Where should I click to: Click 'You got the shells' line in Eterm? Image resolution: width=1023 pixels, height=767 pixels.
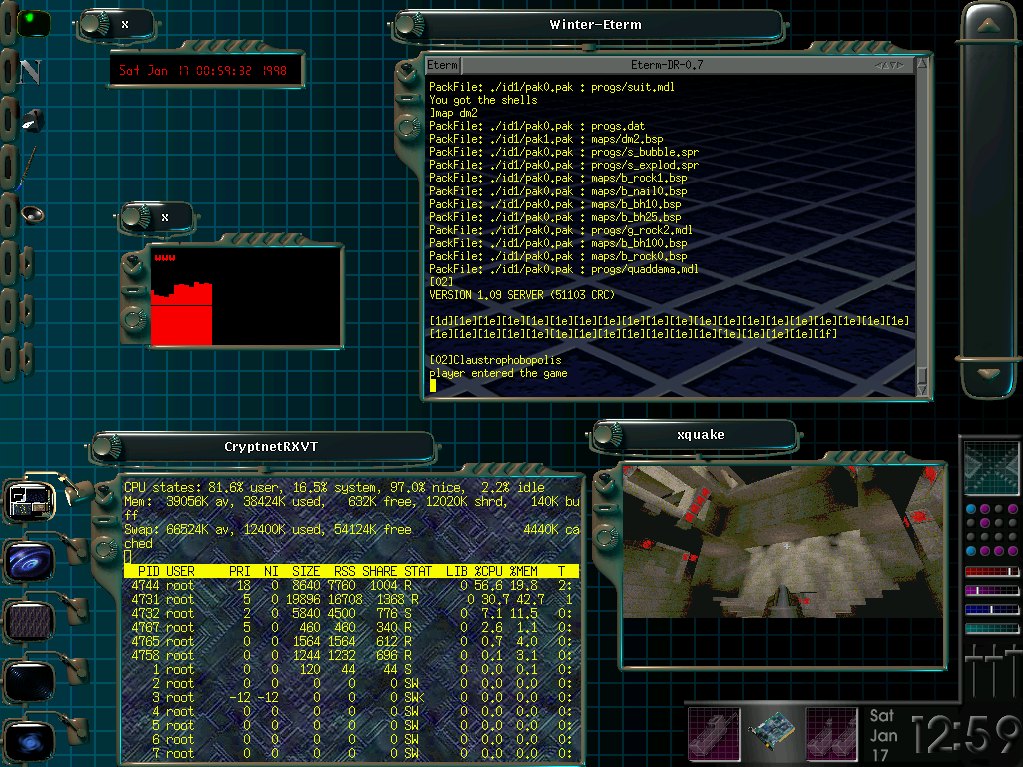[x=483, y=100]
